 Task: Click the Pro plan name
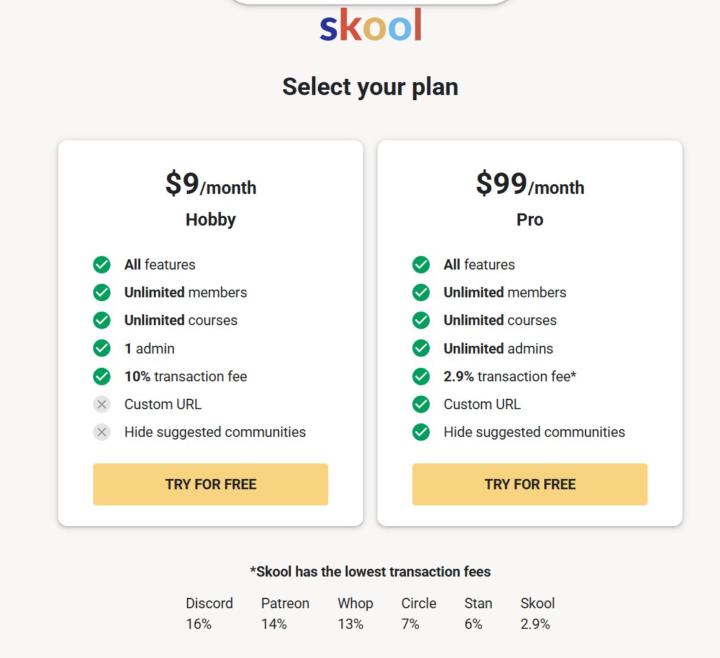[x=529, y=220]
